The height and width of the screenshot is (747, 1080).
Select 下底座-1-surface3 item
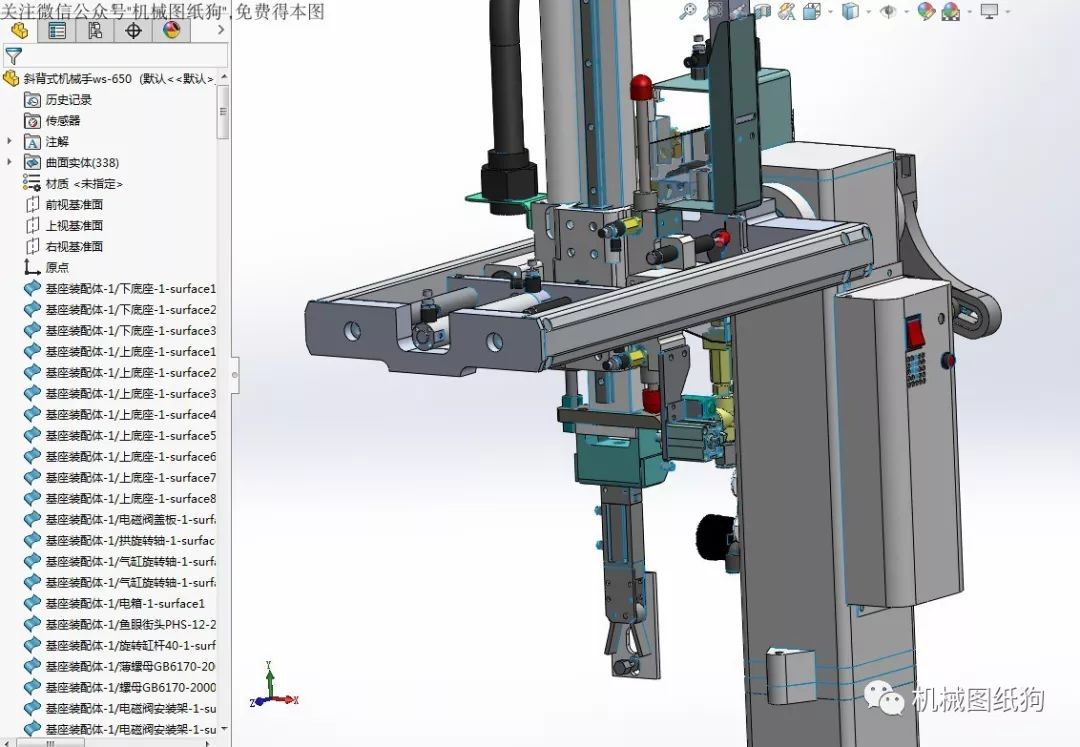click(120, 330)
